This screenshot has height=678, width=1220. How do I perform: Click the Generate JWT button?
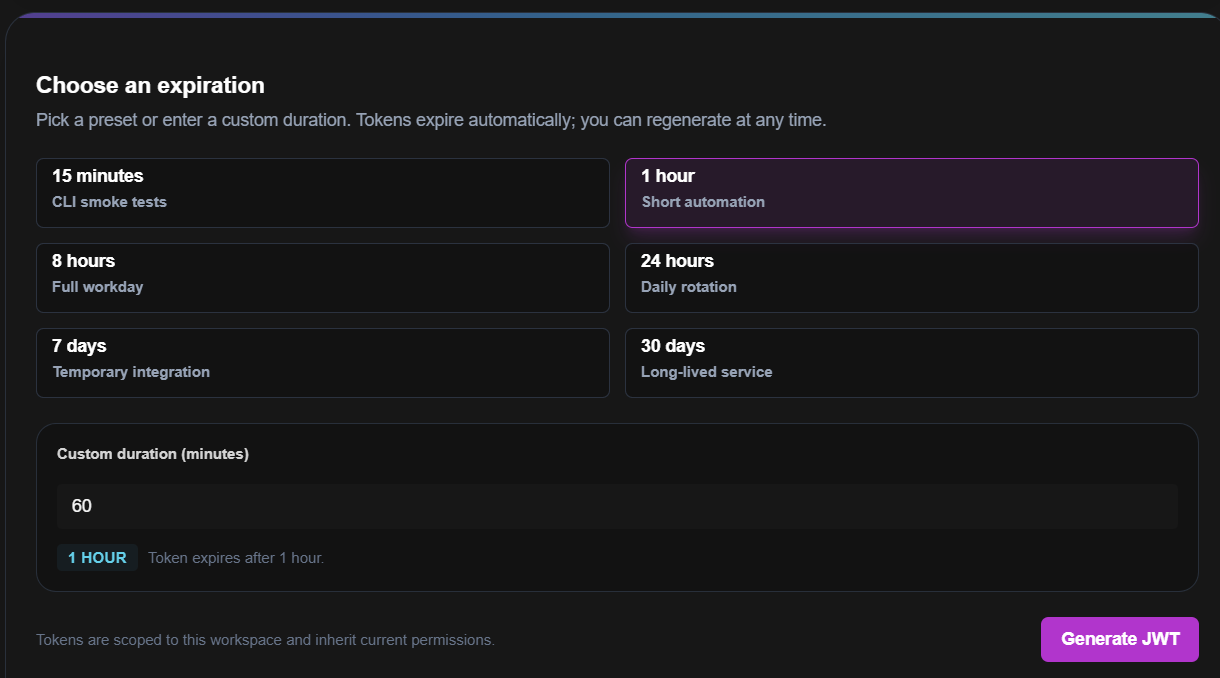point(1119,639)
